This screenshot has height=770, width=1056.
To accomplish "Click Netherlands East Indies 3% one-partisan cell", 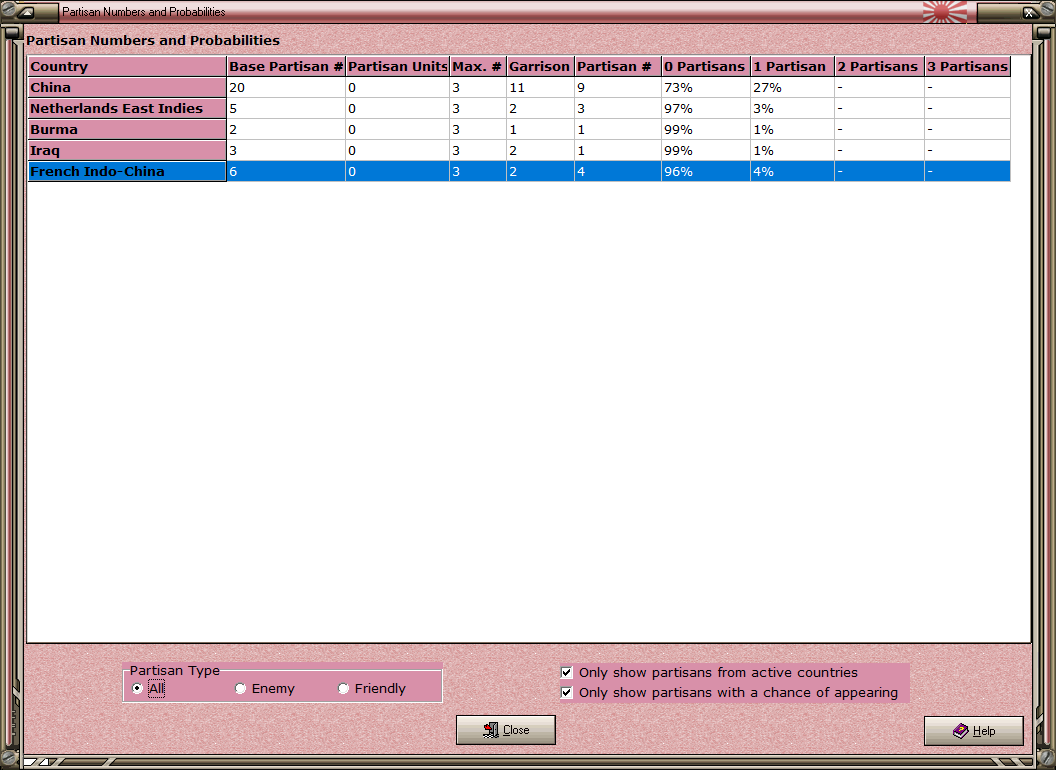I will [792, 108].
